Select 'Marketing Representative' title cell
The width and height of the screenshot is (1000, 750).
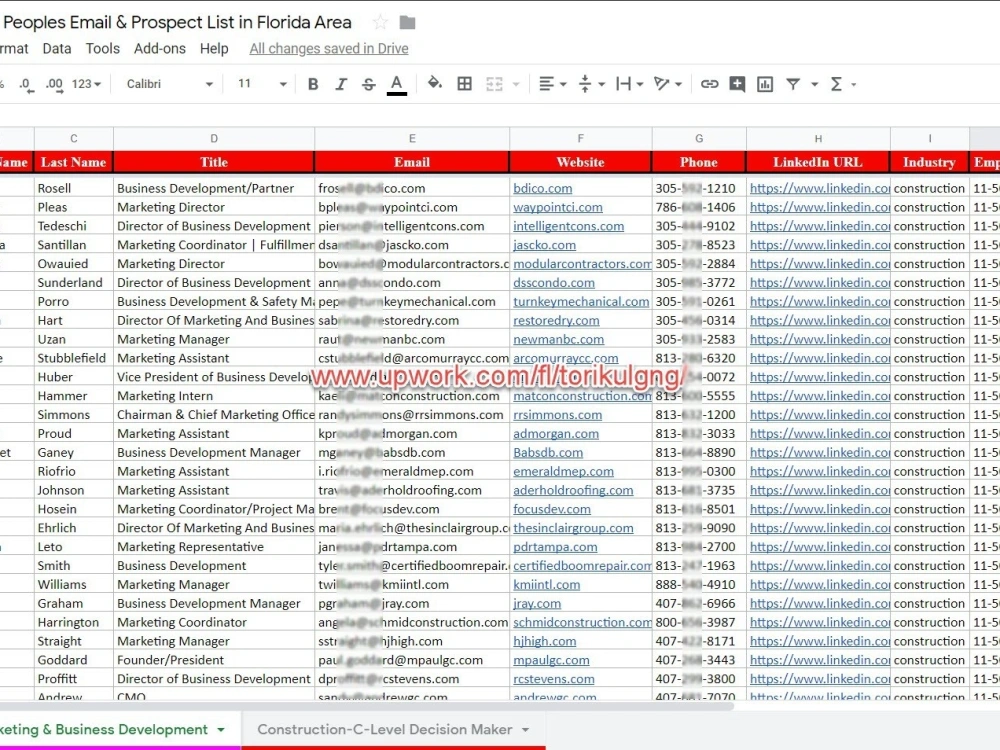(x=214, y=547)
